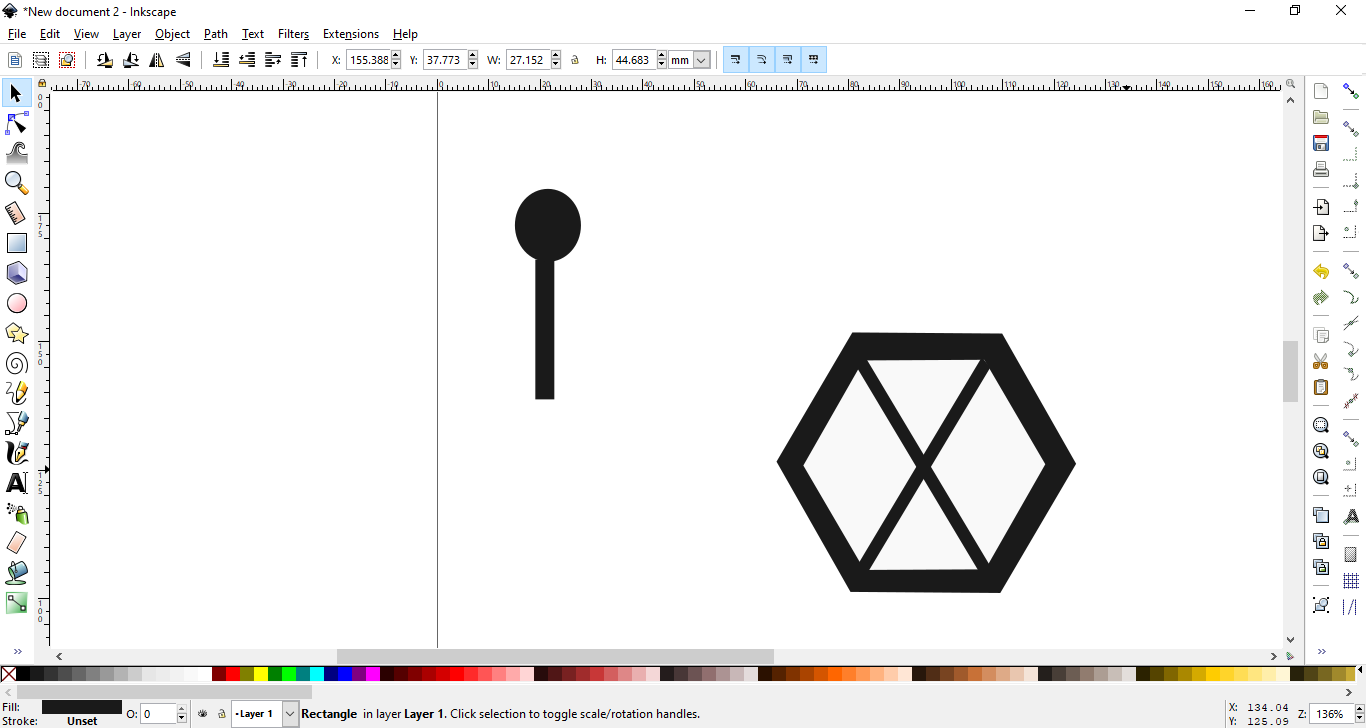1366x728 pixels.
Task: Rotate selection 90 degrees counterclockwise
Action: (x=104, y=59)
